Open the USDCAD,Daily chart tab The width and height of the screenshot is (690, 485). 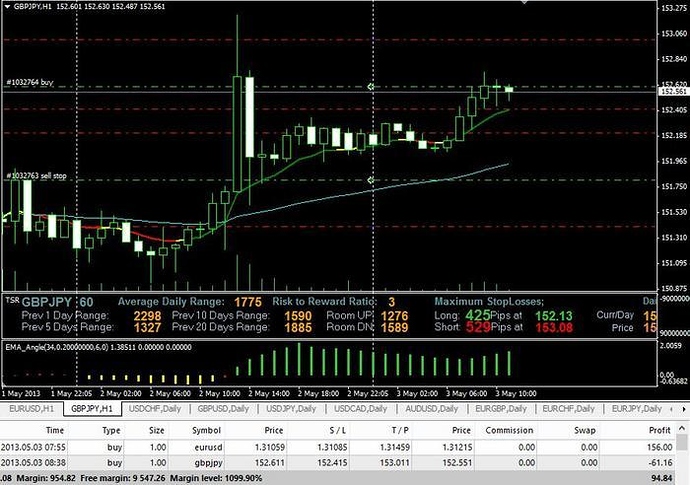point(360,408)
